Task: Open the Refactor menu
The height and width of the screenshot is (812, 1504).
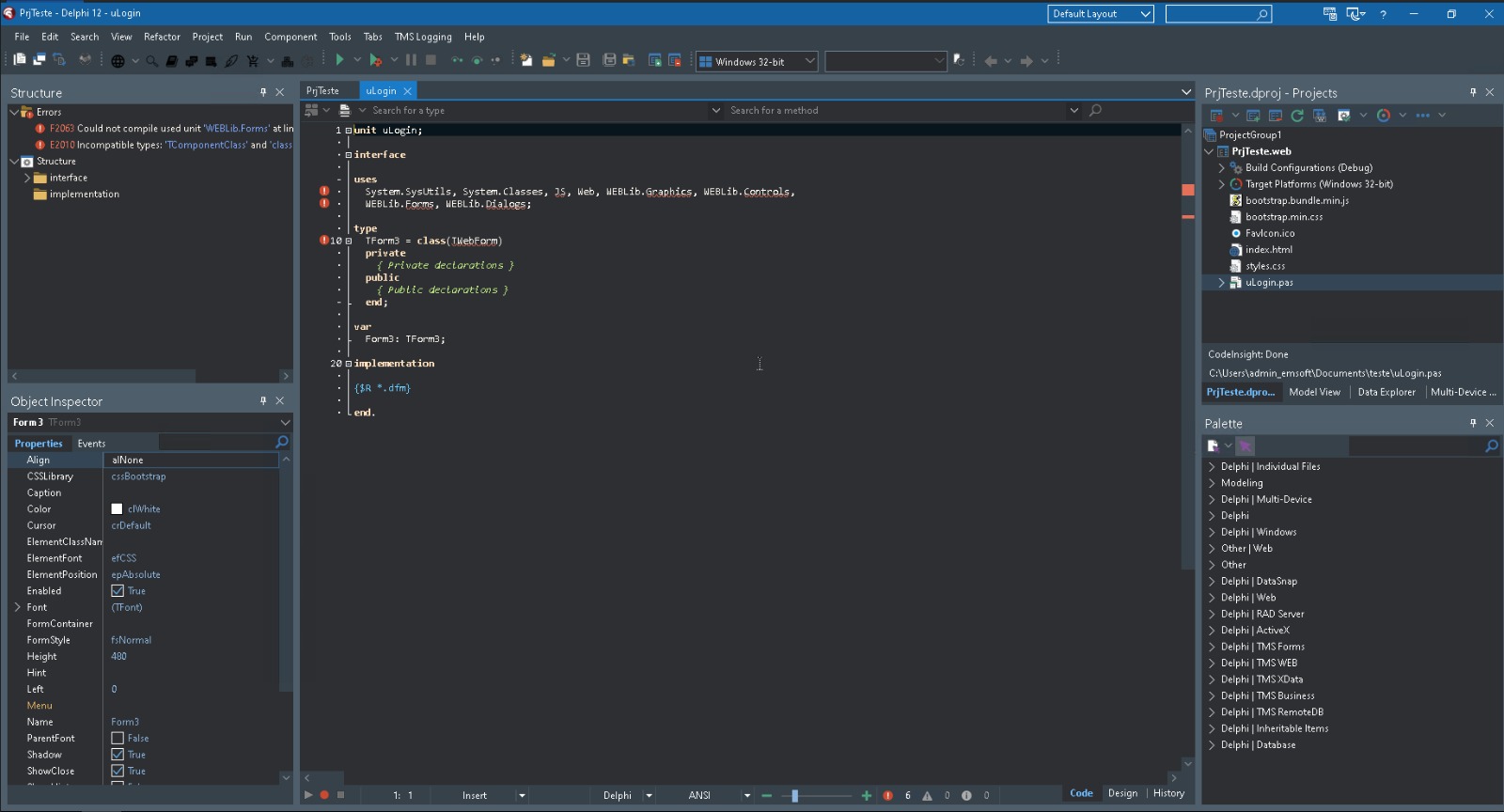Action: [162, 37]
